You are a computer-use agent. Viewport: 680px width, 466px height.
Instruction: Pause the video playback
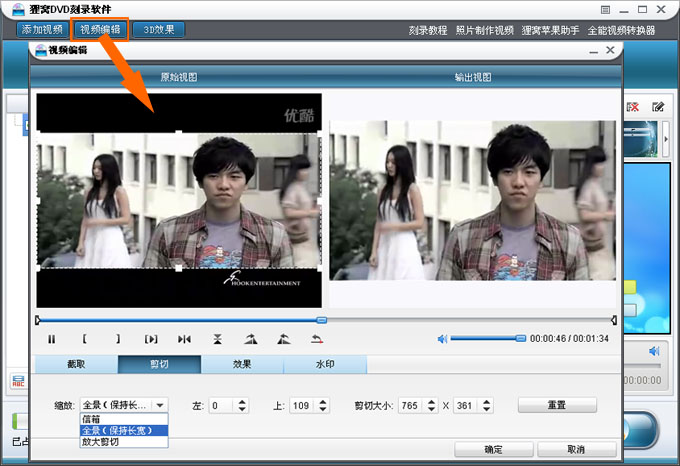click(52, 339)
